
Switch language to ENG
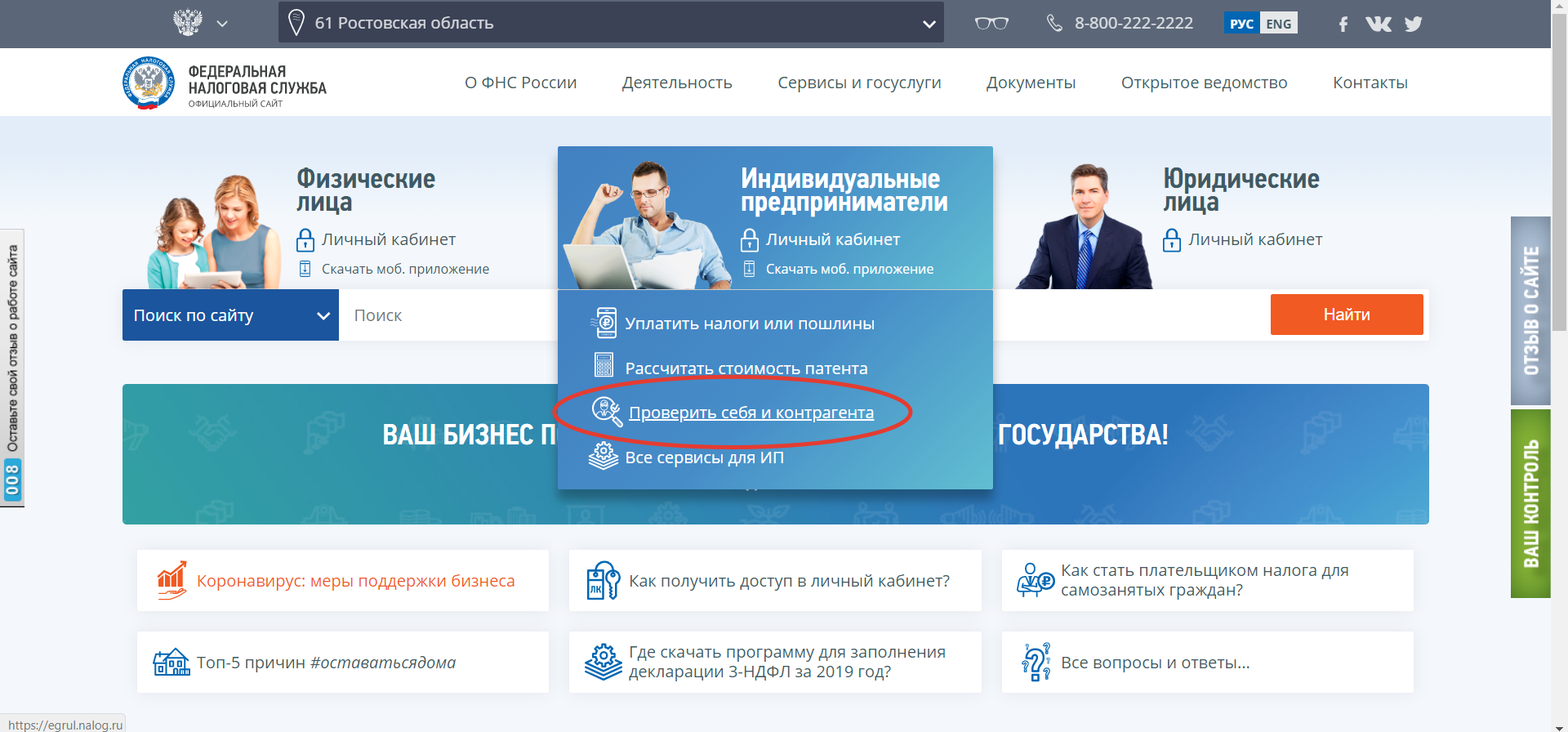pos(1279,23)
